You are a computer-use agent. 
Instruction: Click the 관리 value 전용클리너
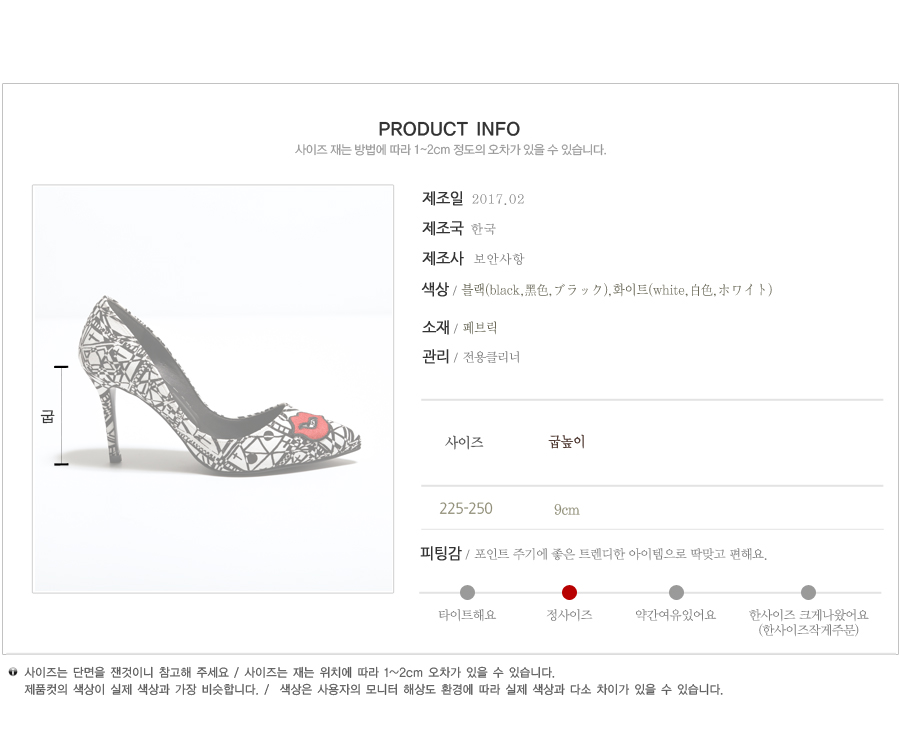pyautogui.click(x=491, y=357)
